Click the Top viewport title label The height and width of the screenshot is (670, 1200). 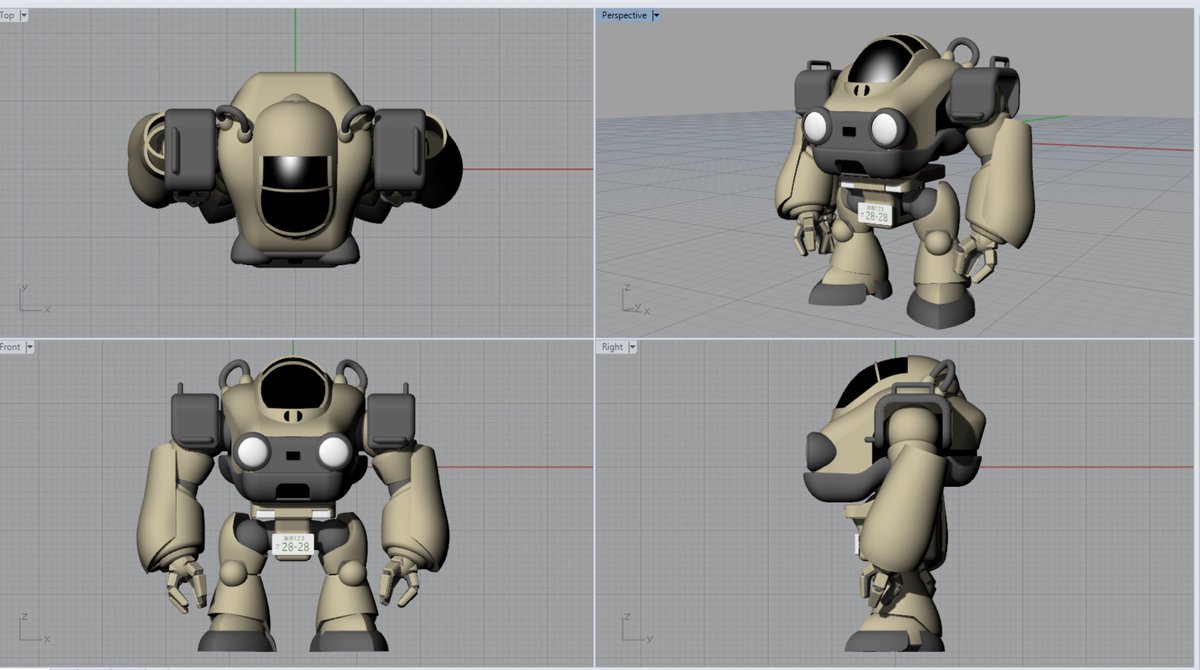(8, 16)
